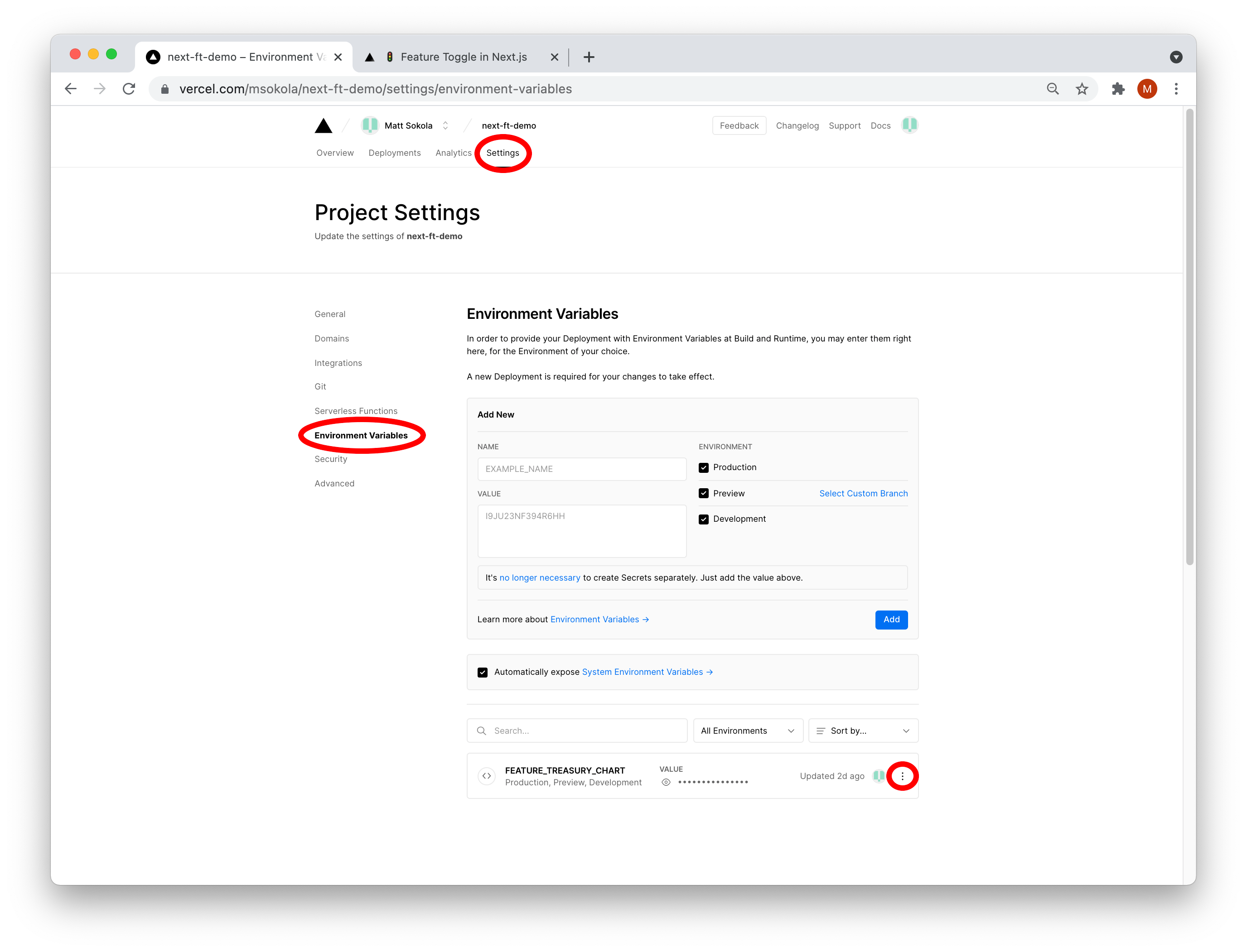Reveal the hidden value with eye icon
This screenshot has height=952, width=1247.
click(666, 782)
